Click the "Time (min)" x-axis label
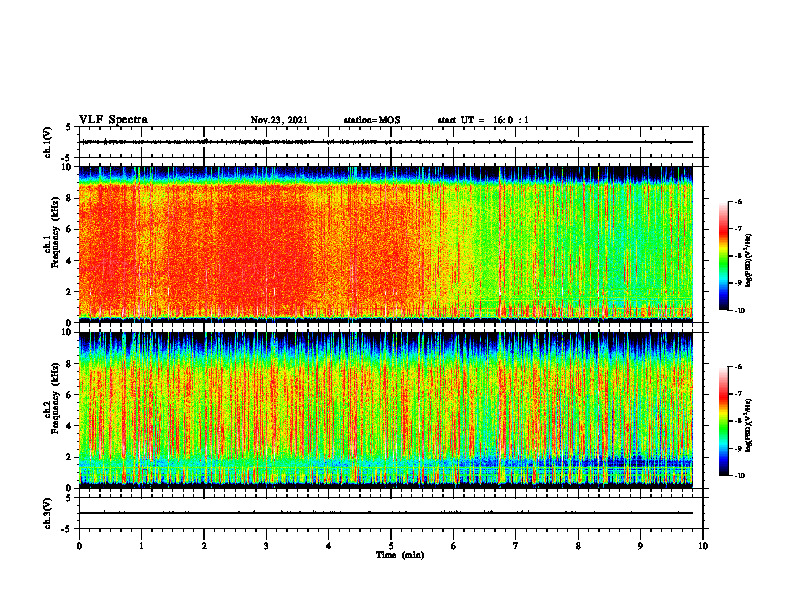Image resolution: width=792 pixels, height=612 pixels. tap(400, 555)
